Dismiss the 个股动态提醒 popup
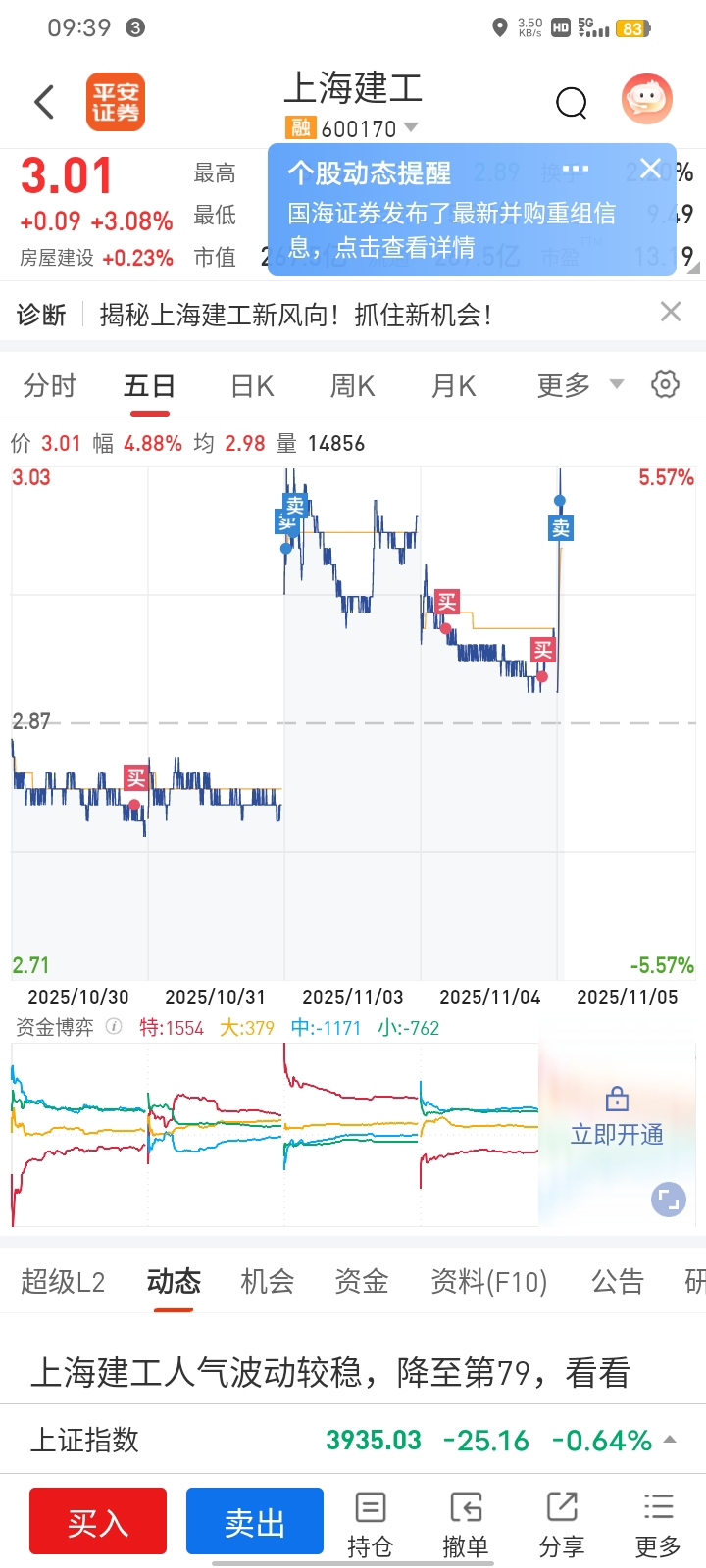The height and width of the screenshot is (1568, 706). pos(649,169)
